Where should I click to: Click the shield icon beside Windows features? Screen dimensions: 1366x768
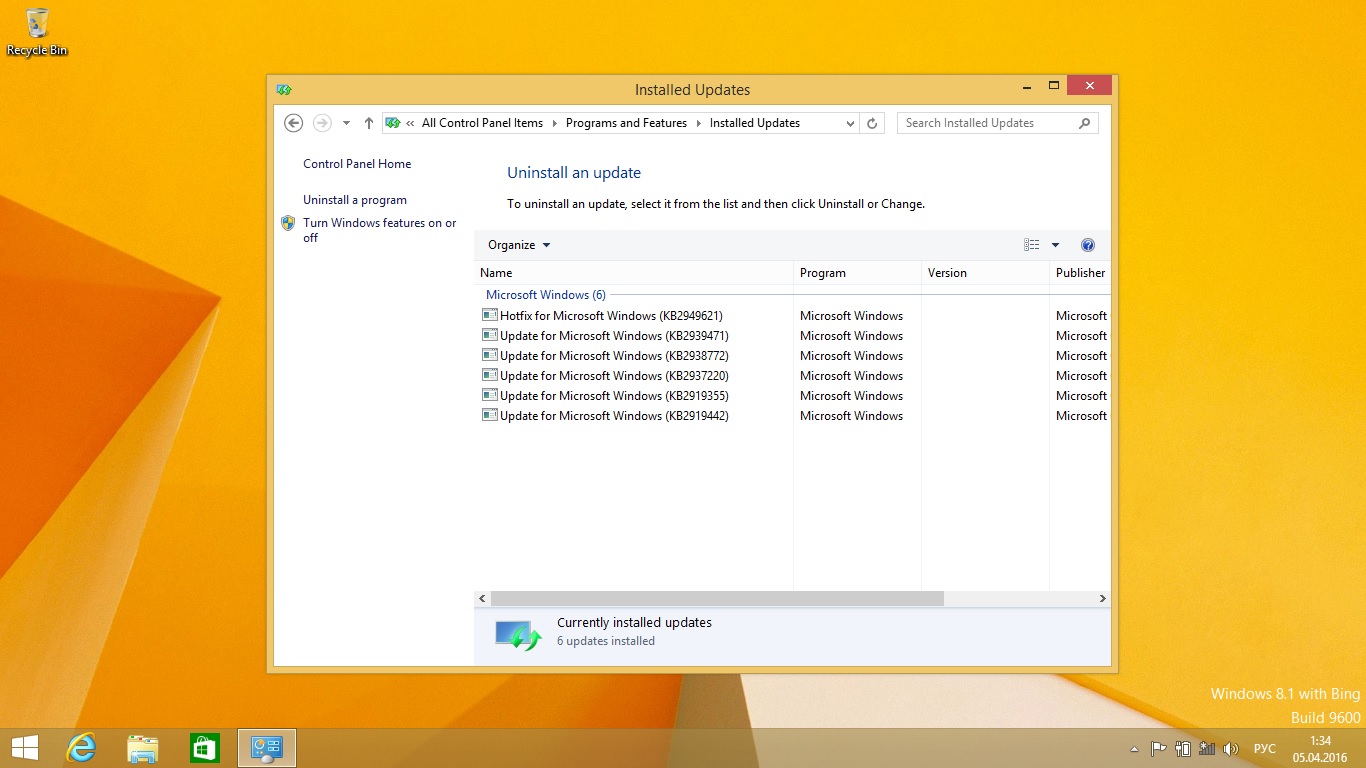tap(288, 223)
